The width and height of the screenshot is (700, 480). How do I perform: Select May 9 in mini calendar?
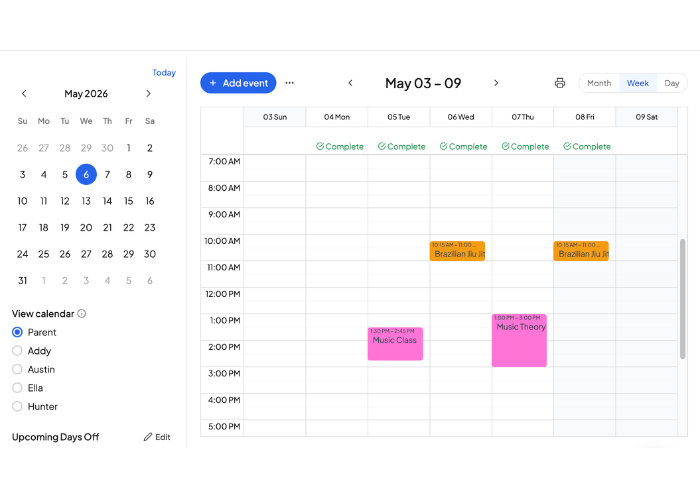[150, 175]
